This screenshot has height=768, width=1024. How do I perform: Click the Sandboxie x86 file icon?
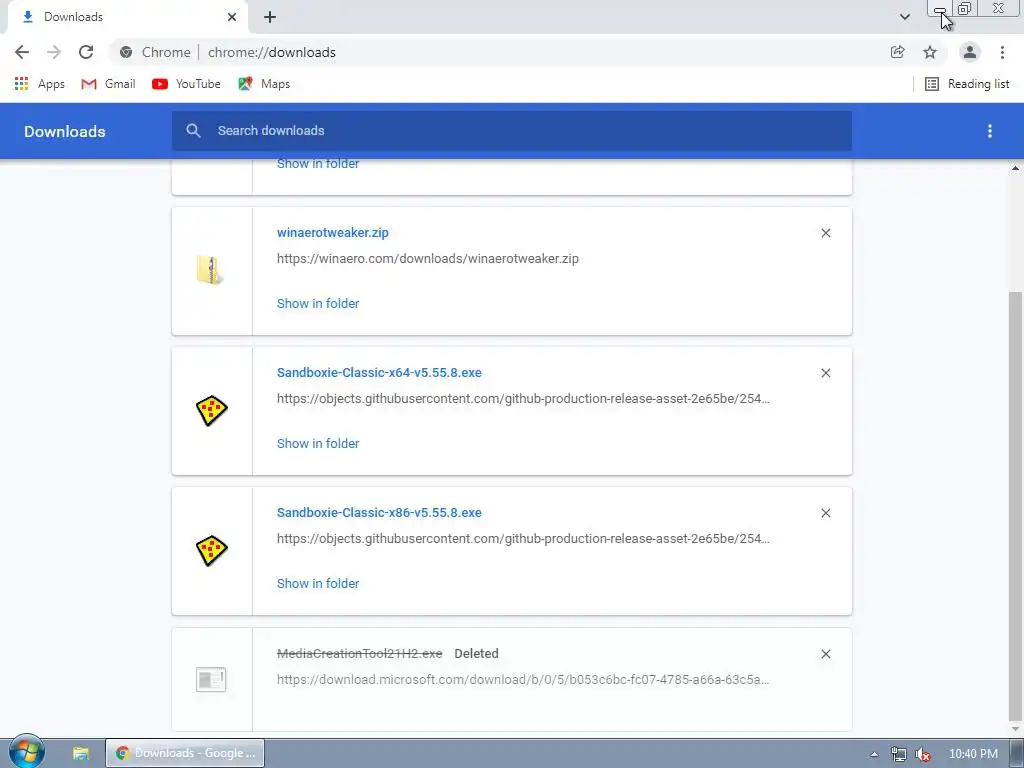coord(212,551)
